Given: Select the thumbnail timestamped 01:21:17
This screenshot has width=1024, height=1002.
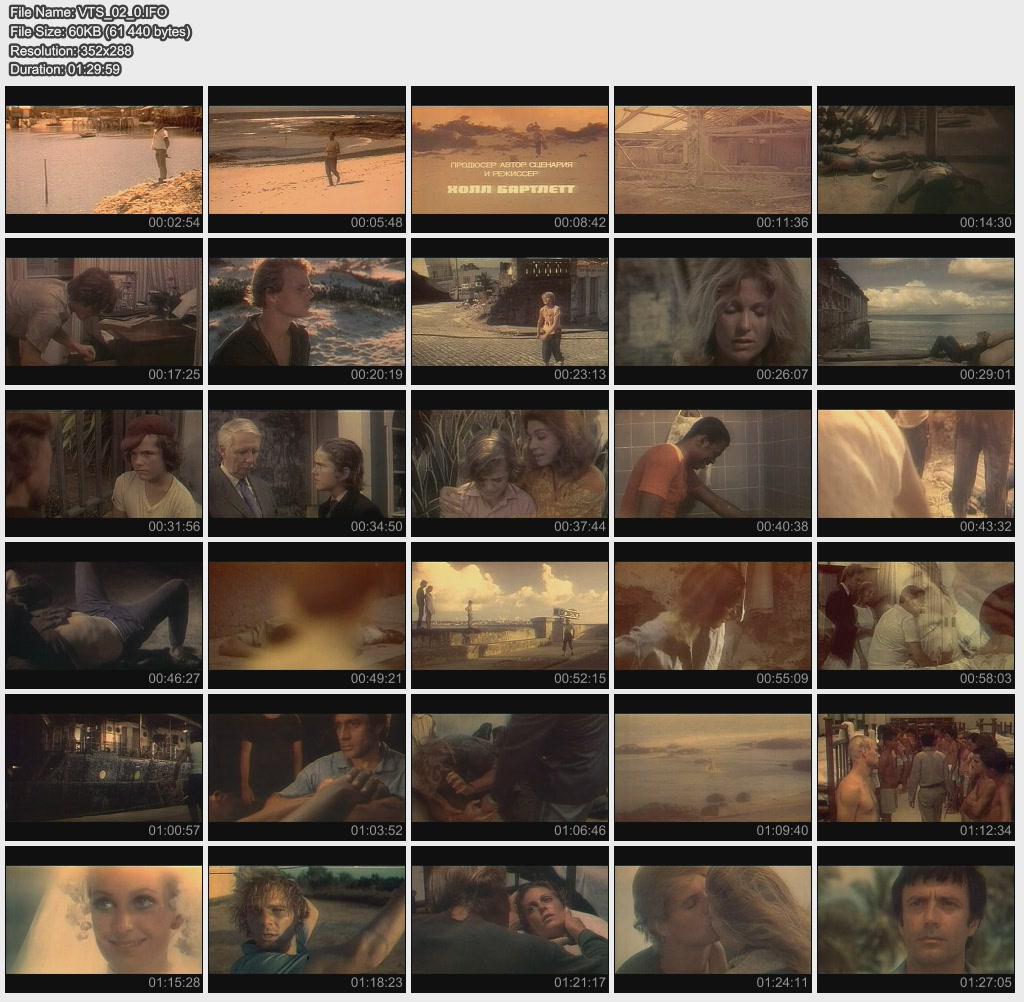Looking at the screenshot, I should tap(510, 920).
